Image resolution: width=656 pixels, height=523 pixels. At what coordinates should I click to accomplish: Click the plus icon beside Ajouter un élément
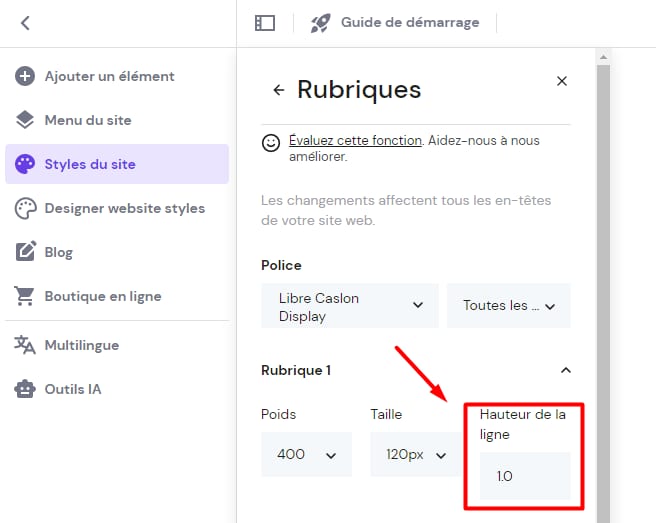pos(25,76)
